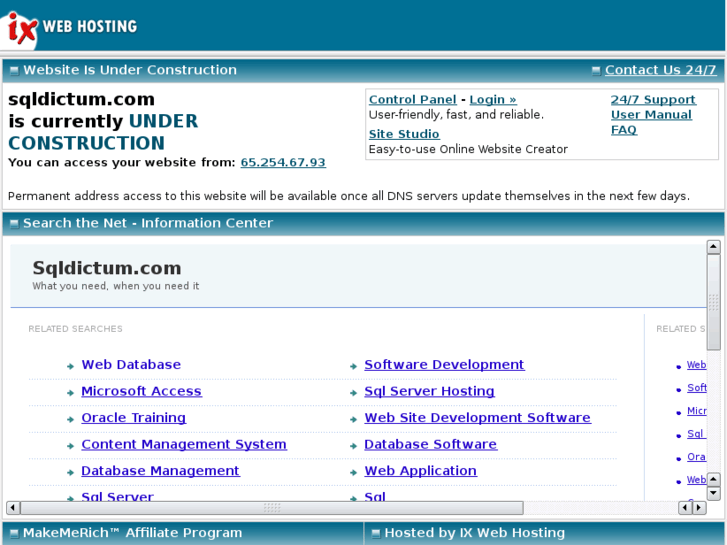Viewport: 727px width, 545px height.
Task: Click the MakeMeRich Affiliate Program header
Action: tap(133, 533)
